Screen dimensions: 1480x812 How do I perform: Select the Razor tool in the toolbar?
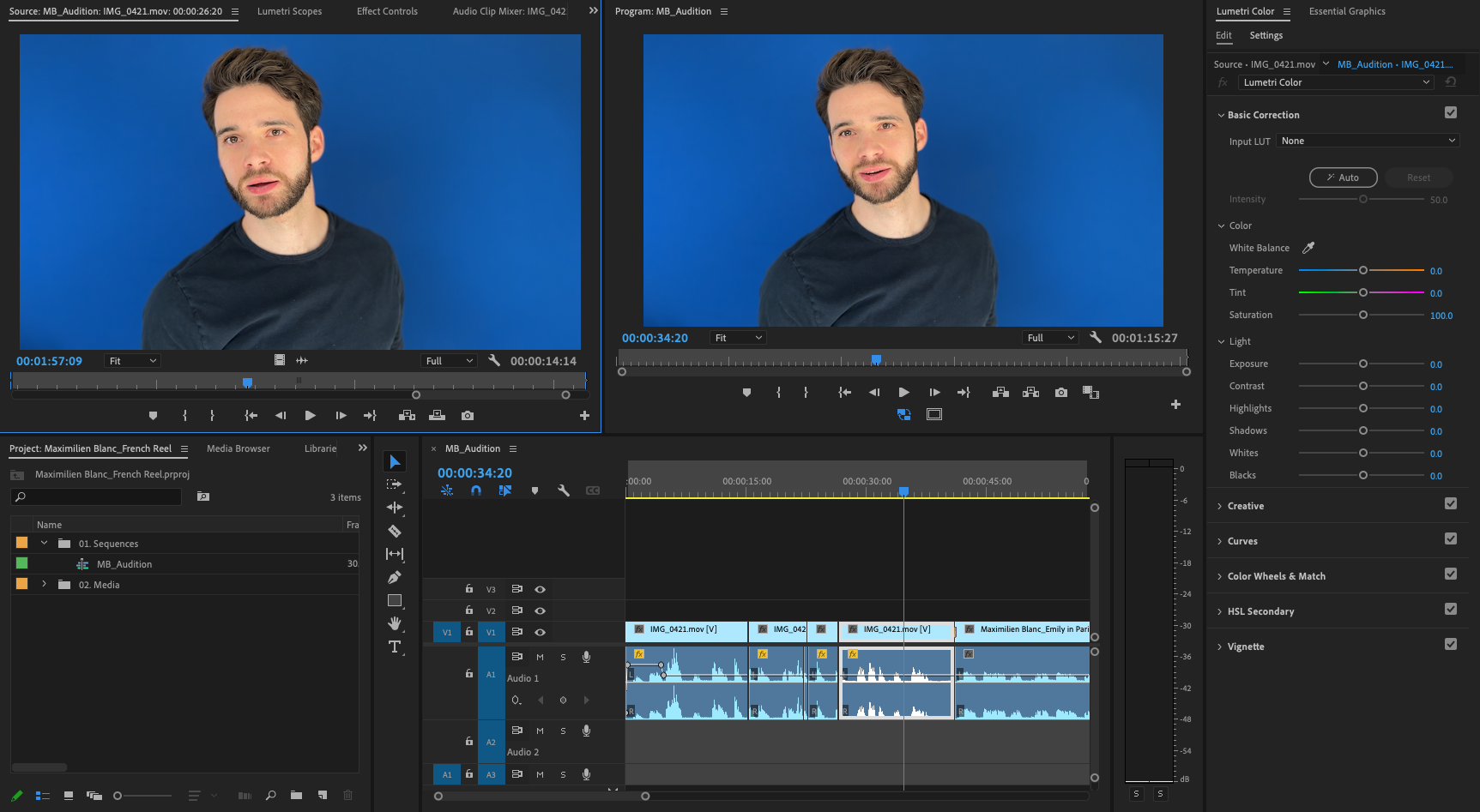pyautogui.click(x=395, y=531)
